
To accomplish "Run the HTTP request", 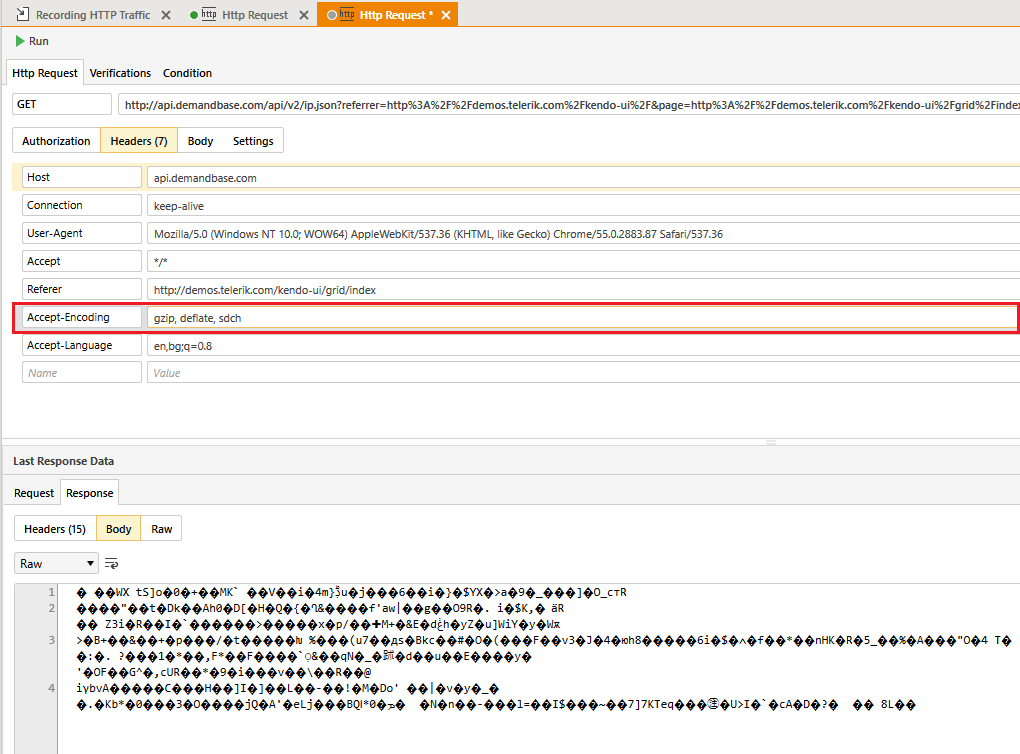I will tap(32, 41).
